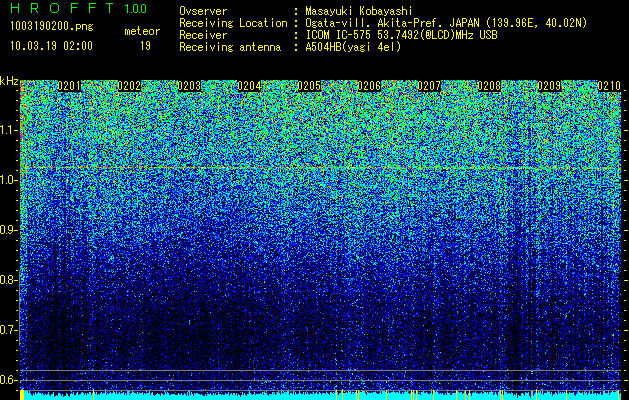Click the meteor count value 19

pyautogui.click(x=145, y=46)
